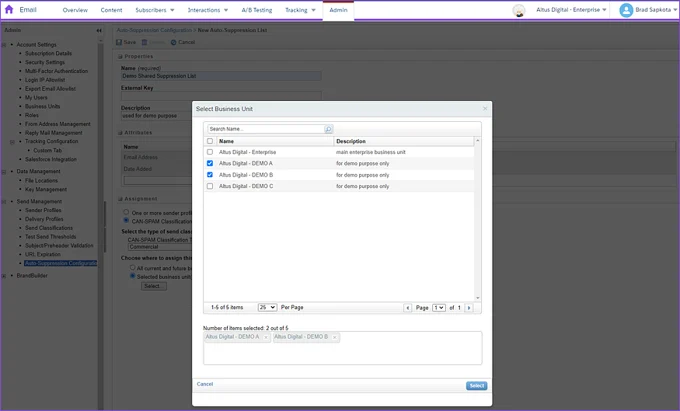Select One or more sender profiles radio
680x411 pixels.
coord(126,212)
